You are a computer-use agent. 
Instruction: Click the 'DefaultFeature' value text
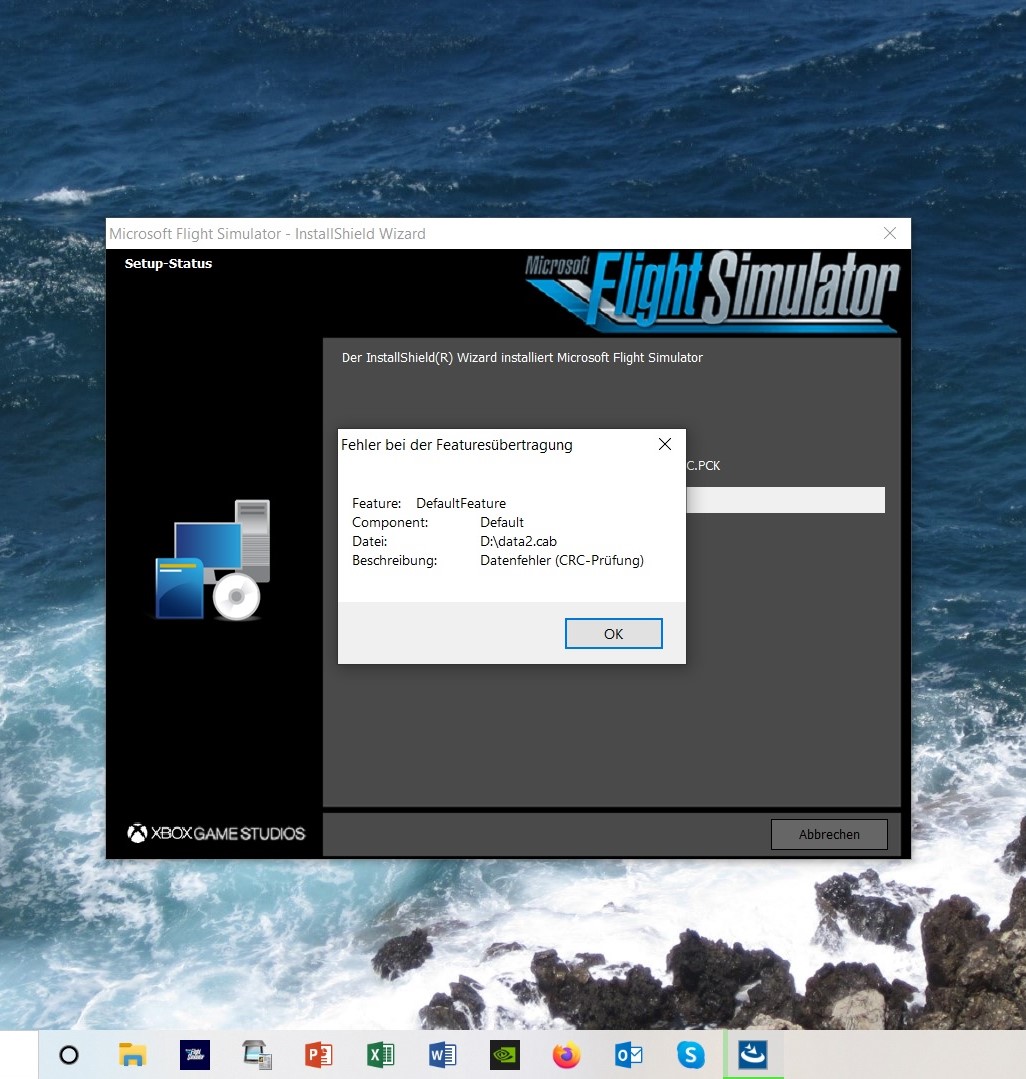tap(461, 504)
